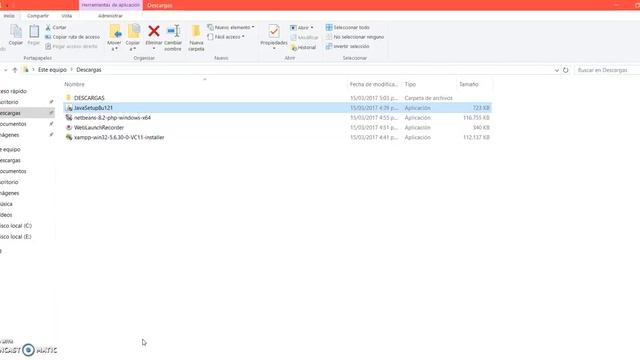Click the Historial button
The image size is (640, 360).
click(x=303, y=47)
